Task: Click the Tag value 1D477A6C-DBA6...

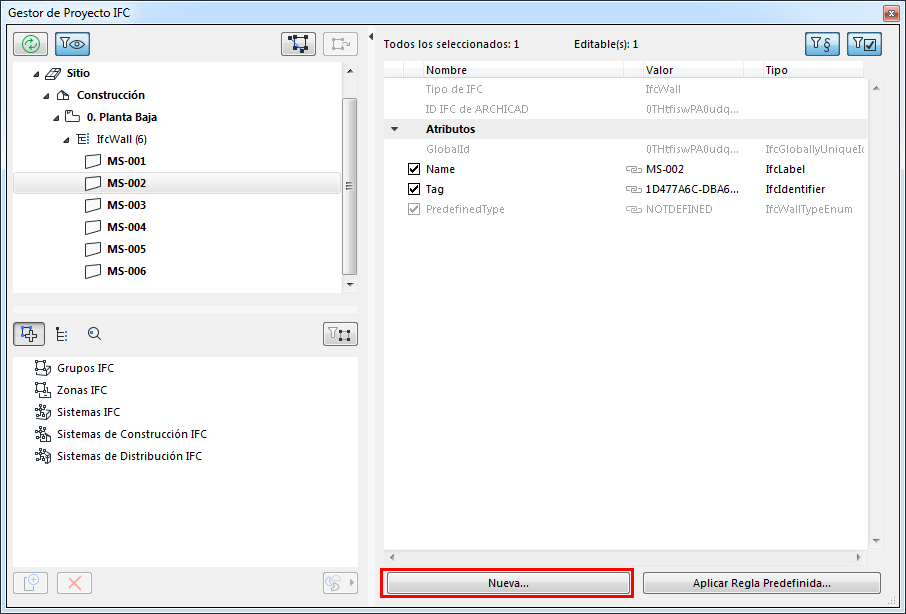Action: click(692, 189)
